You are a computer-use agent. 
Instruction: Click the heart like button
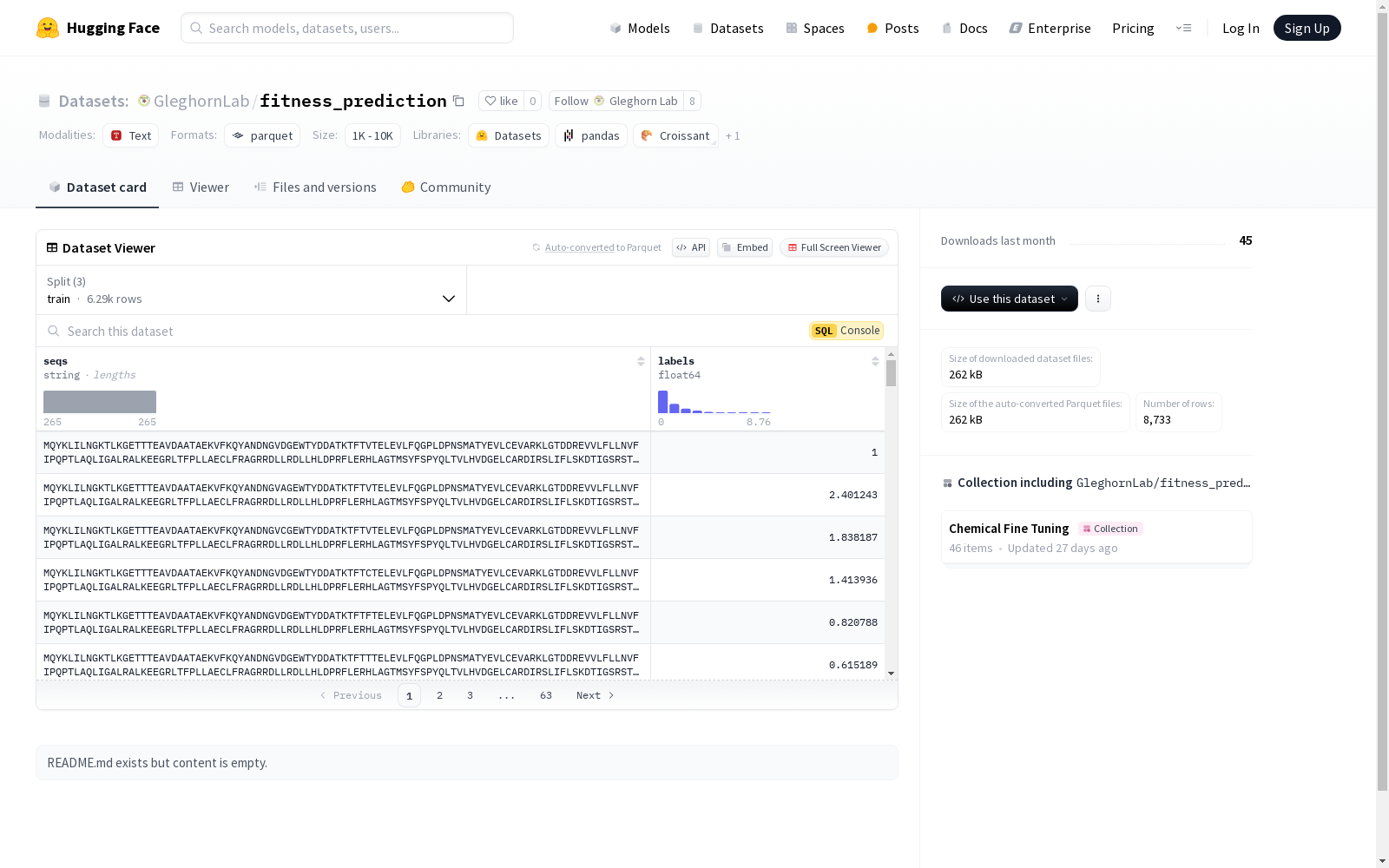click(x=501, y=102)
